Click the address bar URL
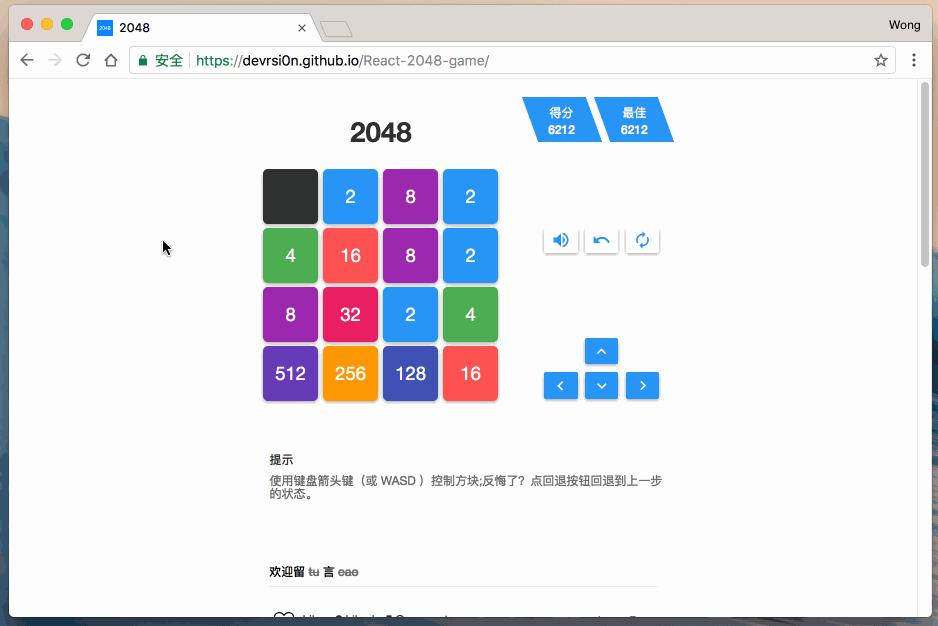The width and height of the screenshot is (938, 626). tap(342, 60)
